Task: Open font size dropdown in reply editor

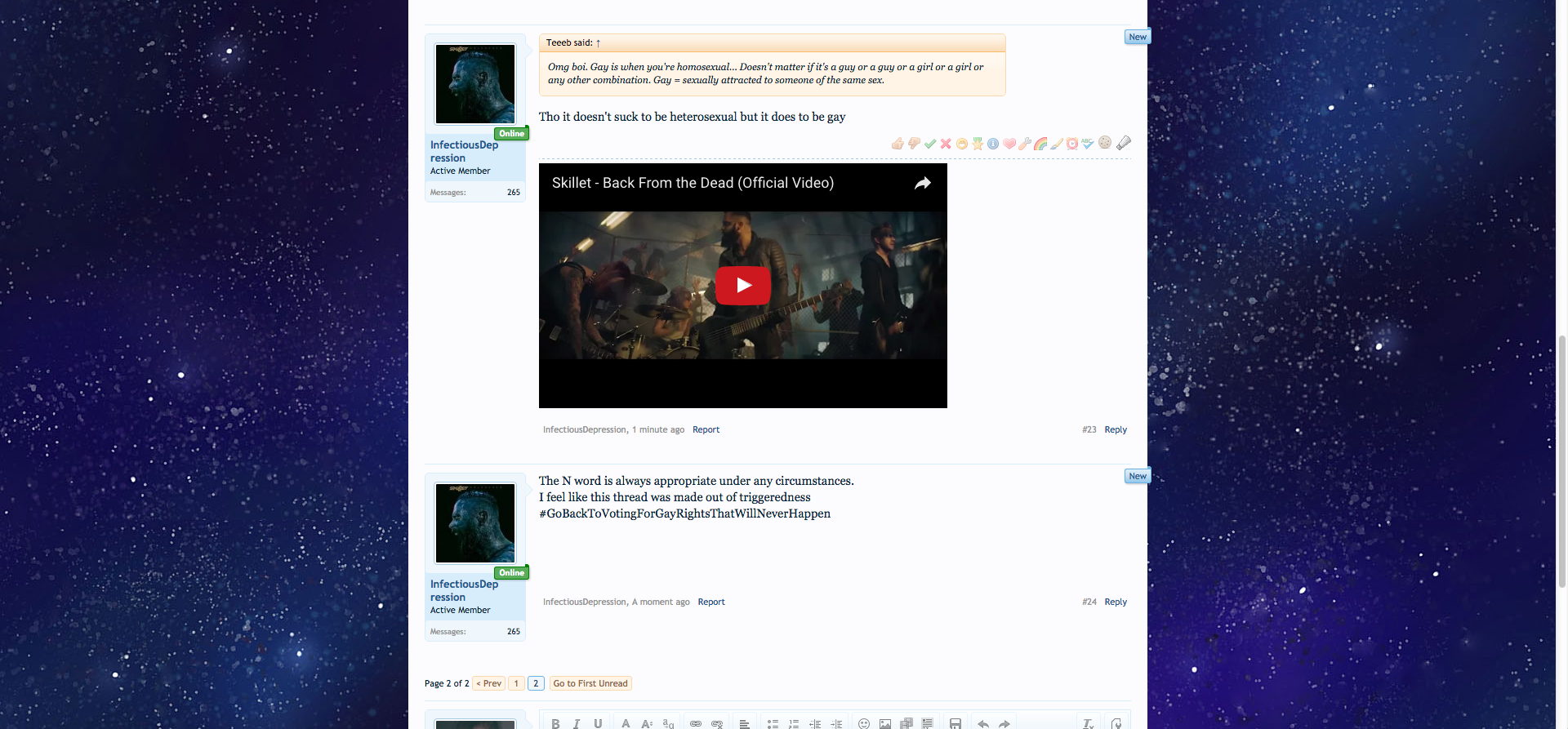Action: (647, 723)
